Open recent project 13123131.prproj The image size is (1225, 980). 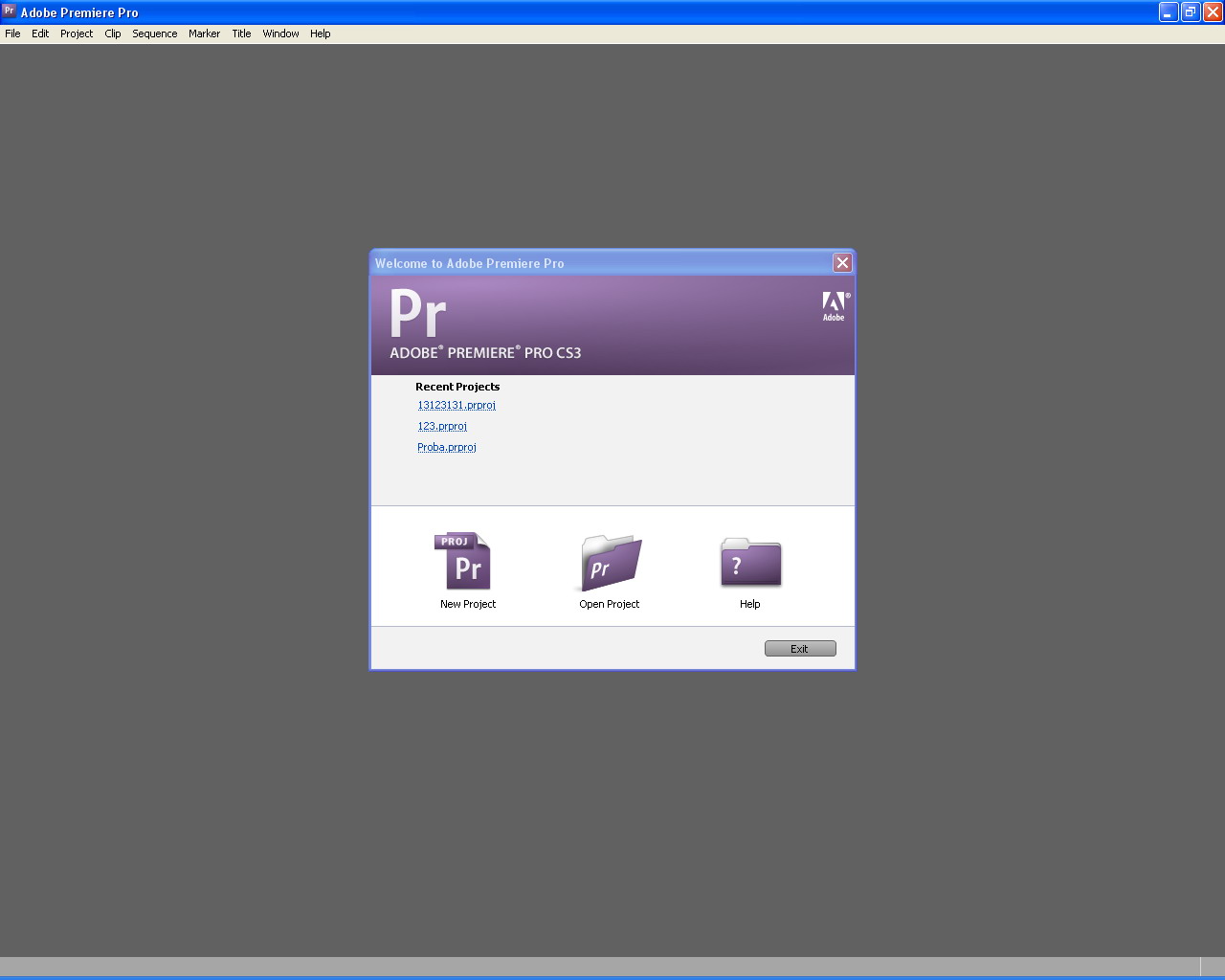click(457, 405)
